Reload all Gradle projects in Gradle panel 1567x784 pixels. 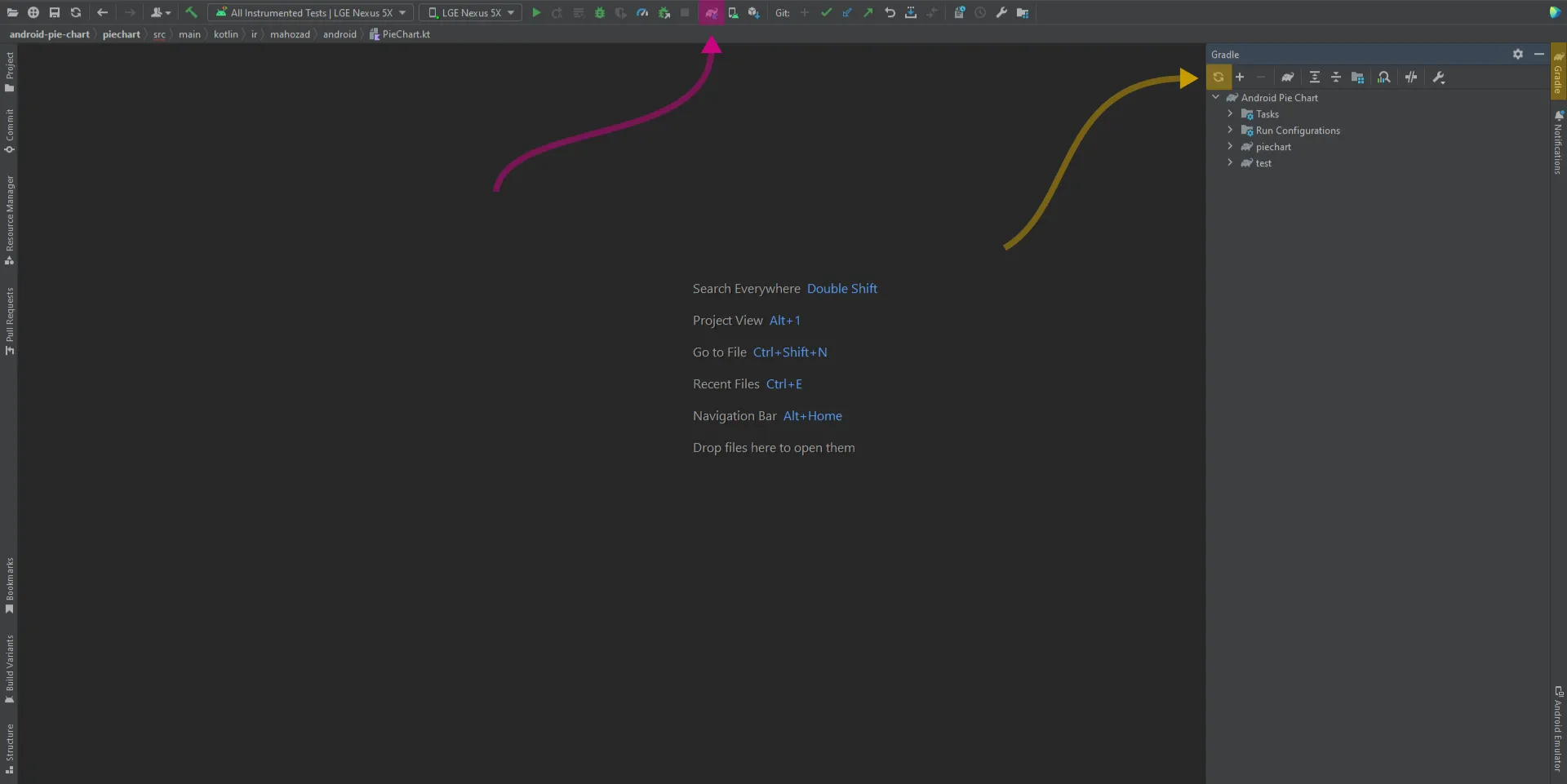[x=1219, y=77]
